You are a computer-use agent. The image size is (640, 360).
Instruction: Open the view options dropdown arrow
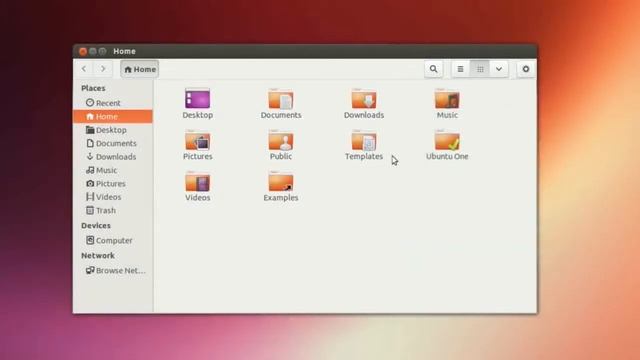coord(499,69)
